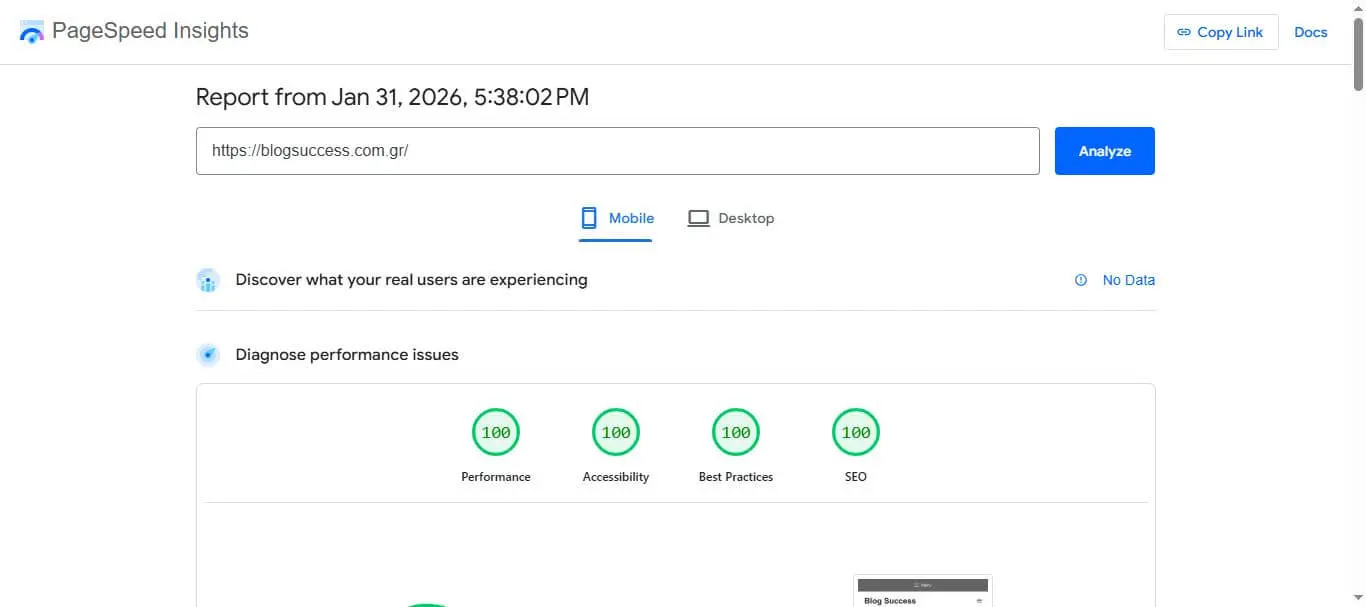The image size is (1366, 607).
Task: Click the PageSpeed Insights logo icon
Action: [x=31, y=31]
